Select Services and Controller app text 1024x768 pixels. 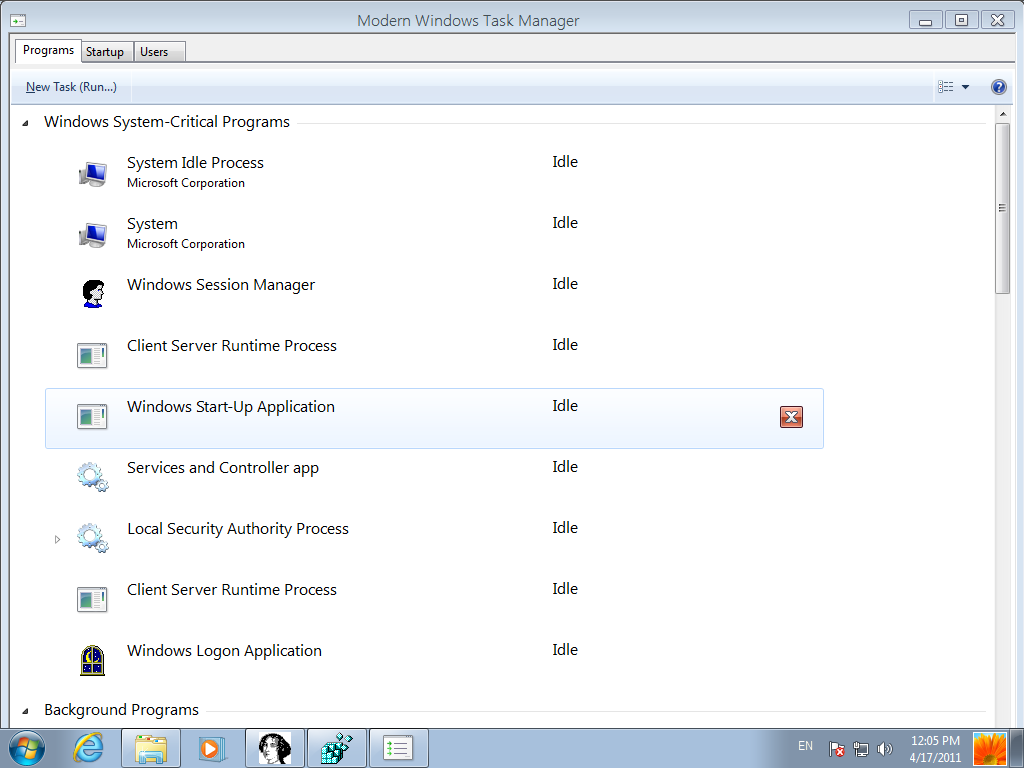pyautogui.click(x=223, y=468)
